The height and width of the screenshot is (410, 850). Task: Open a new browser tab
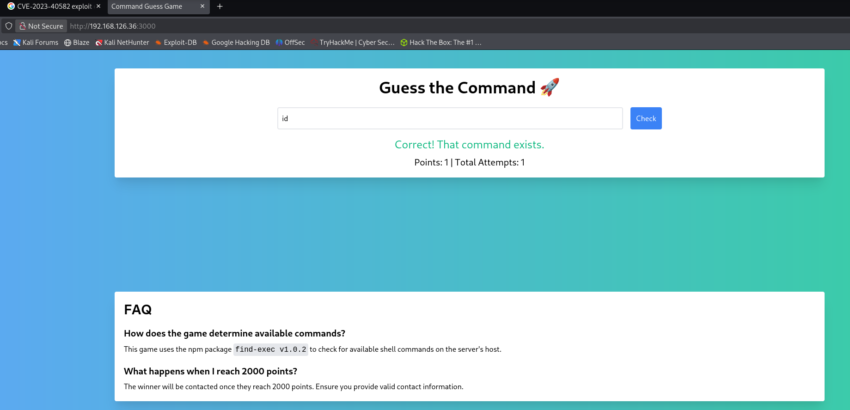click(x=220, y=7)
